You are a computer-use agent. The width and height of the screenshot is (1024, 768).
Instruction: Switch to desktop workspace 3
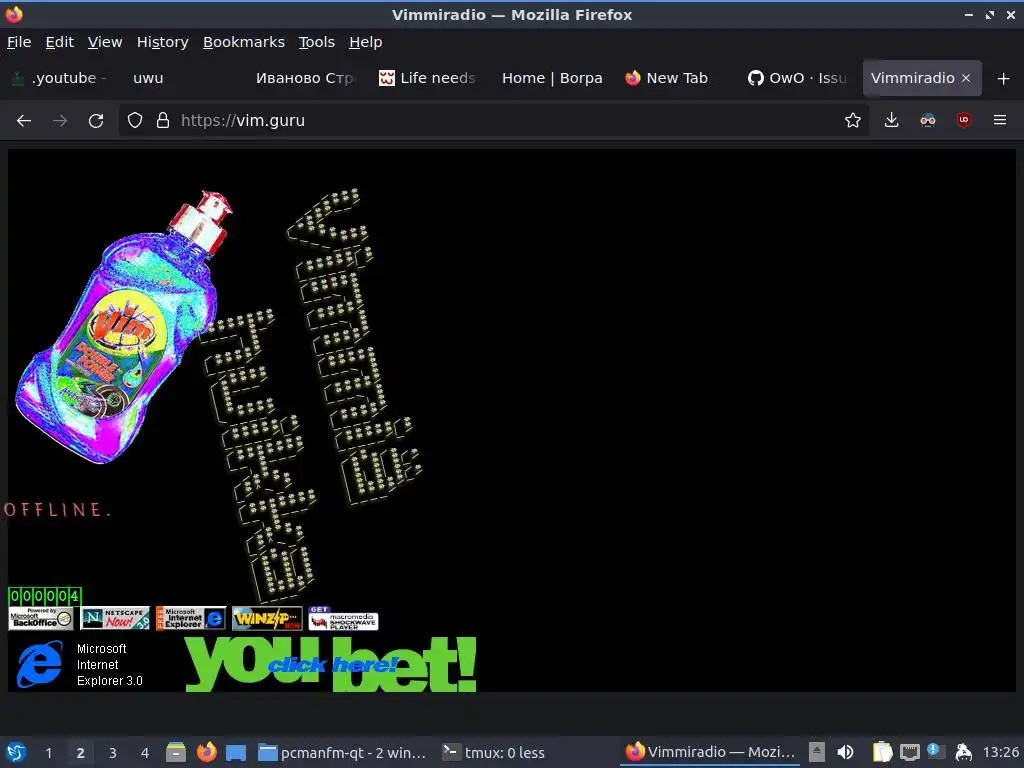pos(112,753)
